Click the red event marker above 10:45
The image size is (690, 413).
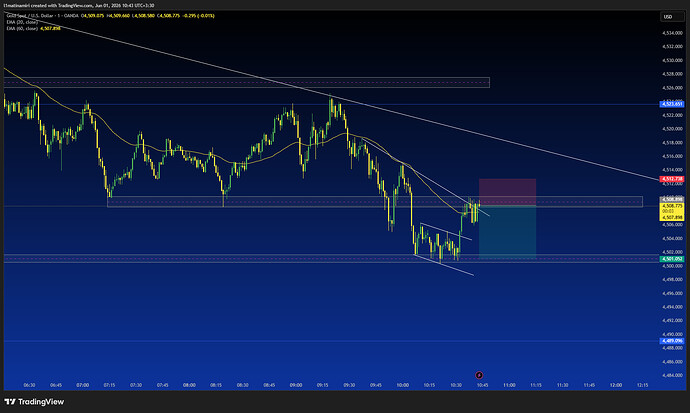[x=479, y=375]
